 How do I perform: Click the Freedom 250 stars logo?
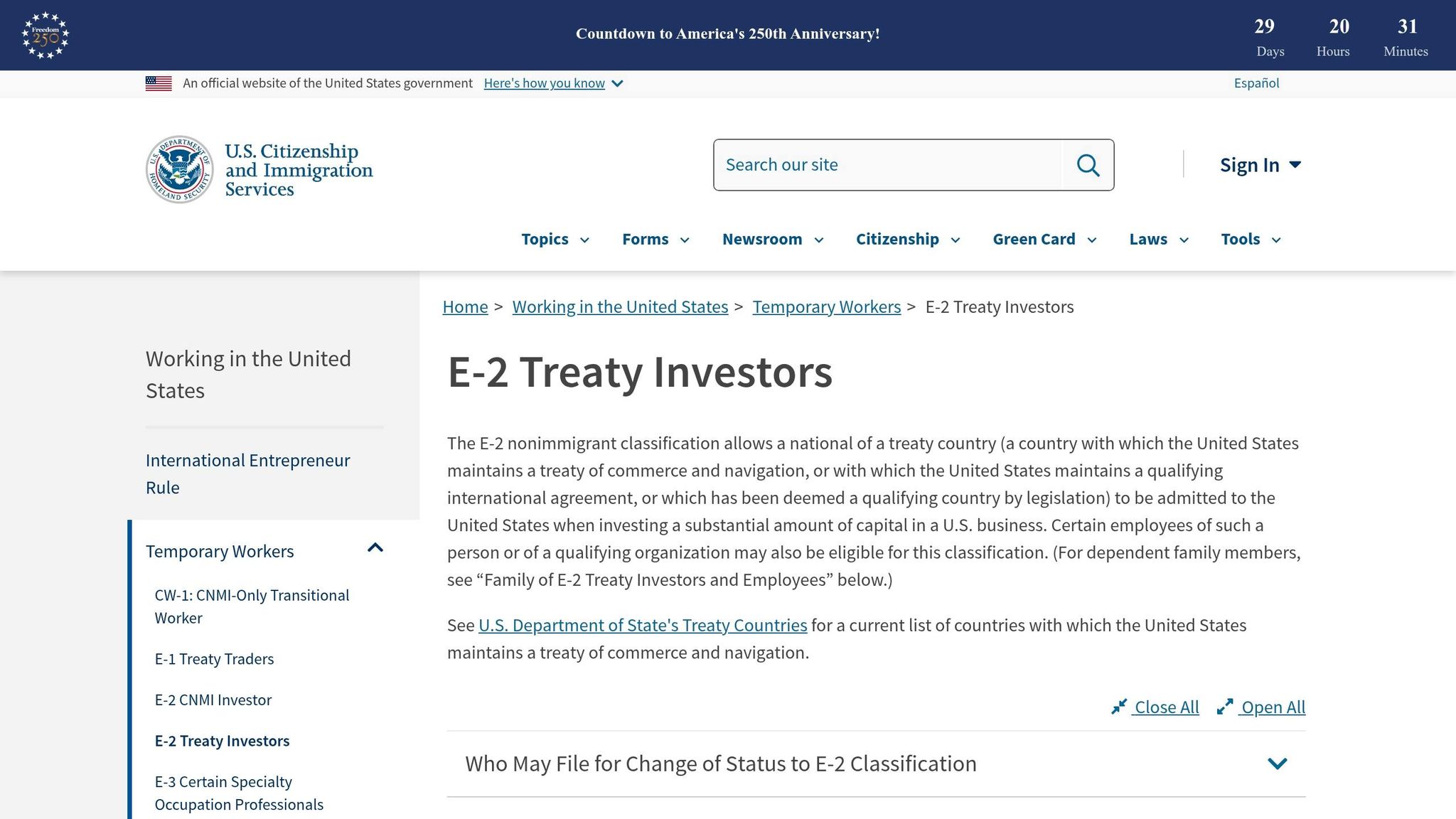click(x=45, y=35)
